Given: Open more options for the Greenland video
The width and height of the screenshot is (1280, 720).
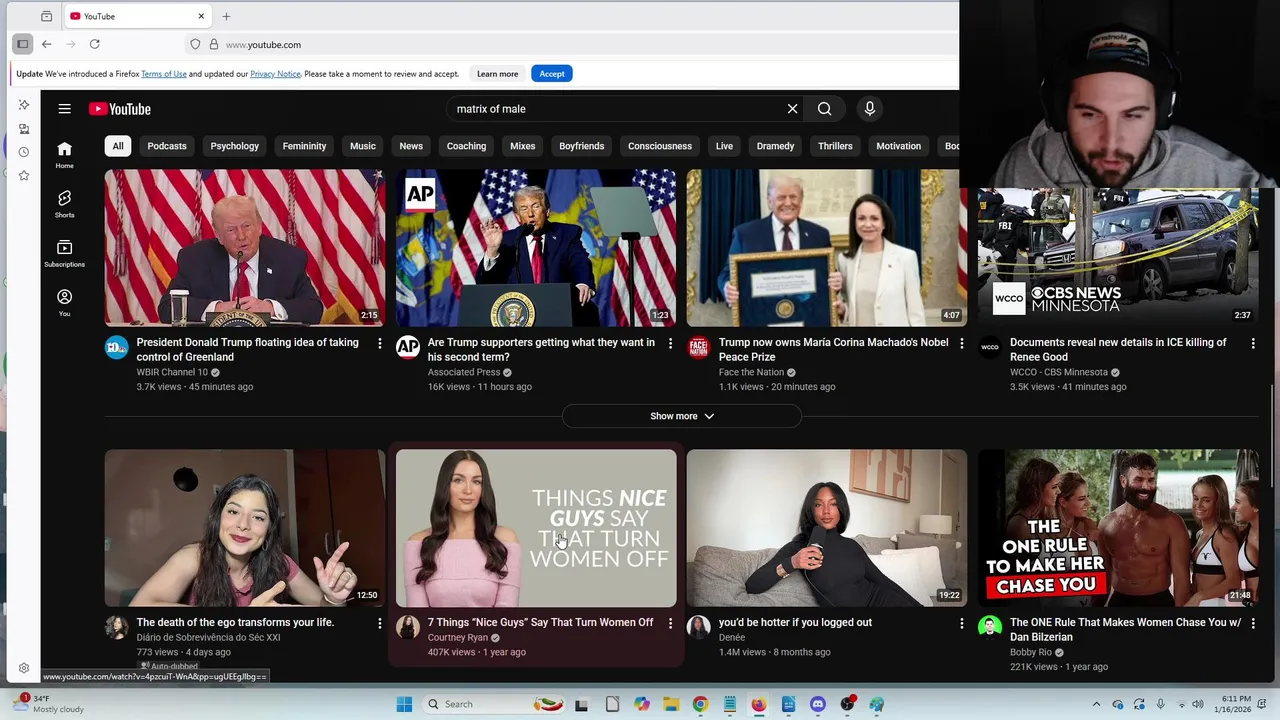Looking at the screenshot, I should point(379,343).
